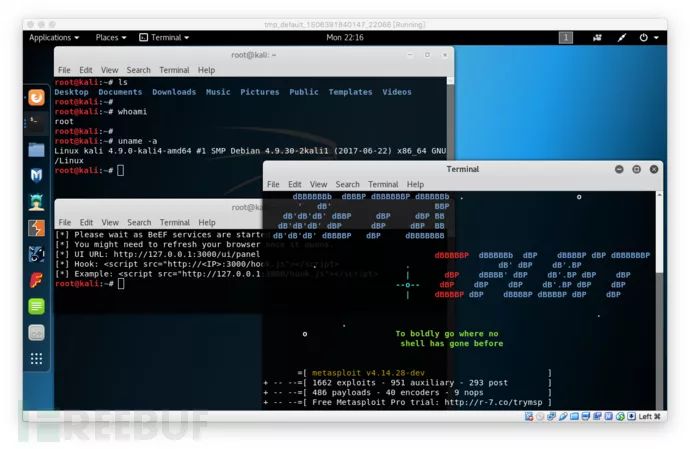Click VirtualBox hard disk status icon
Viewport: 690px width, 449px height.
pos(529,416)
